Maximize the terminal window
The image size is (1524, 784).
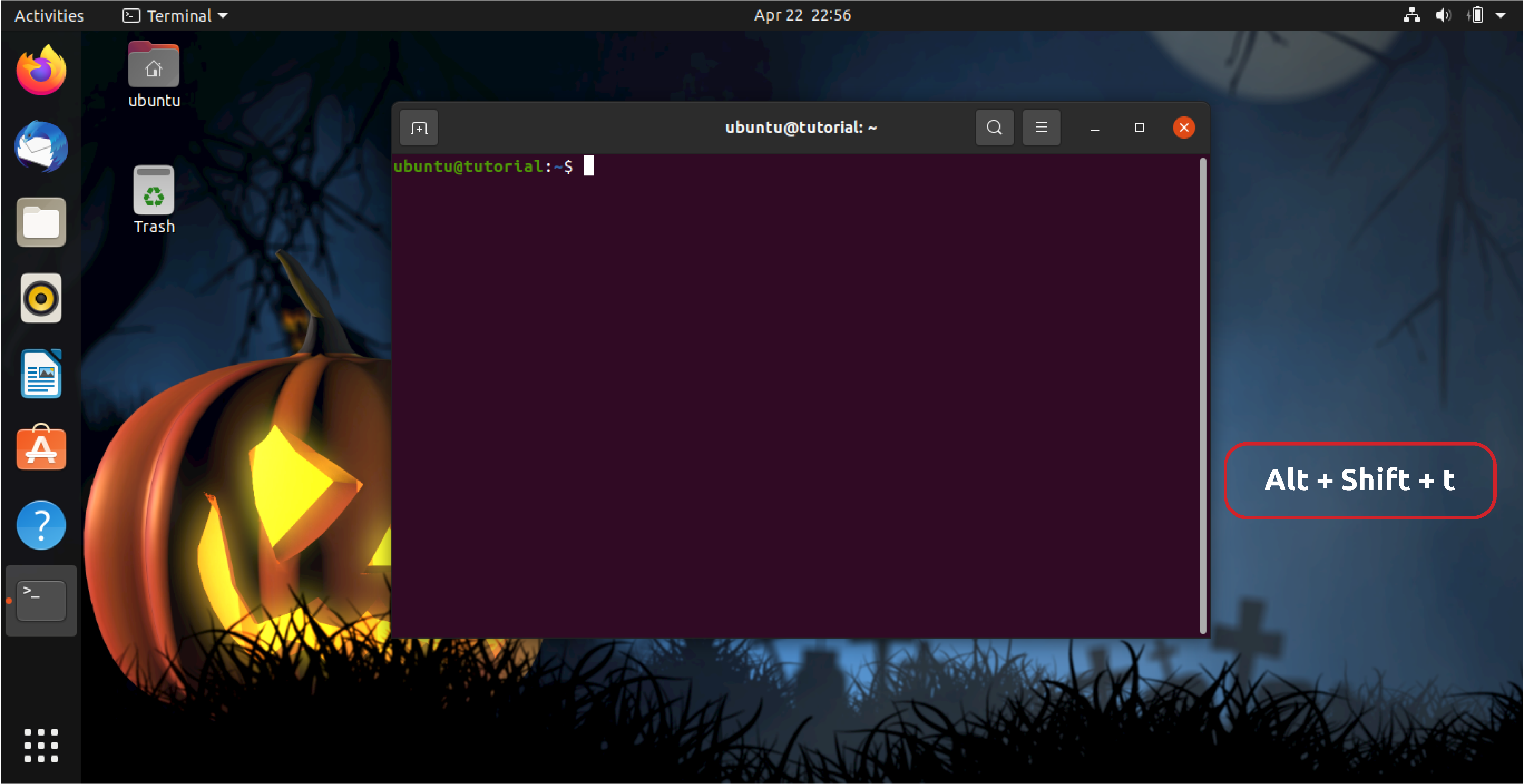point(1139,128)
